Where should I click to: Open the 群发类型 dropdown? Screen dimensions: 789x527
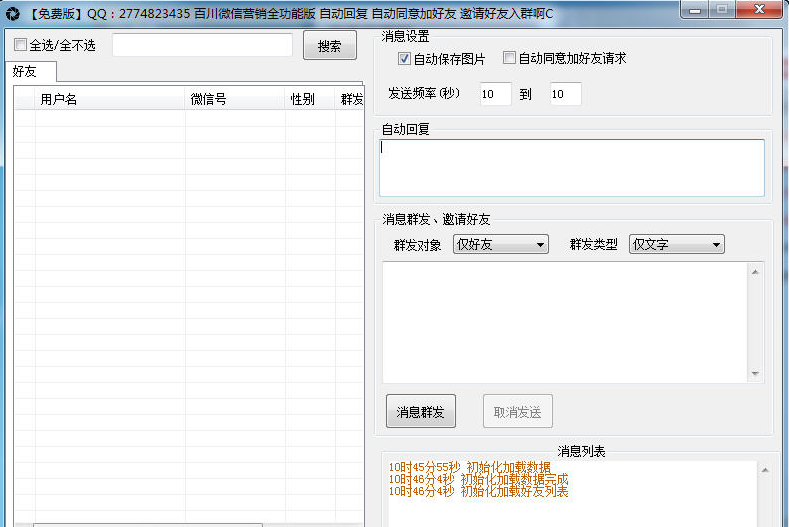coord(676,244)
